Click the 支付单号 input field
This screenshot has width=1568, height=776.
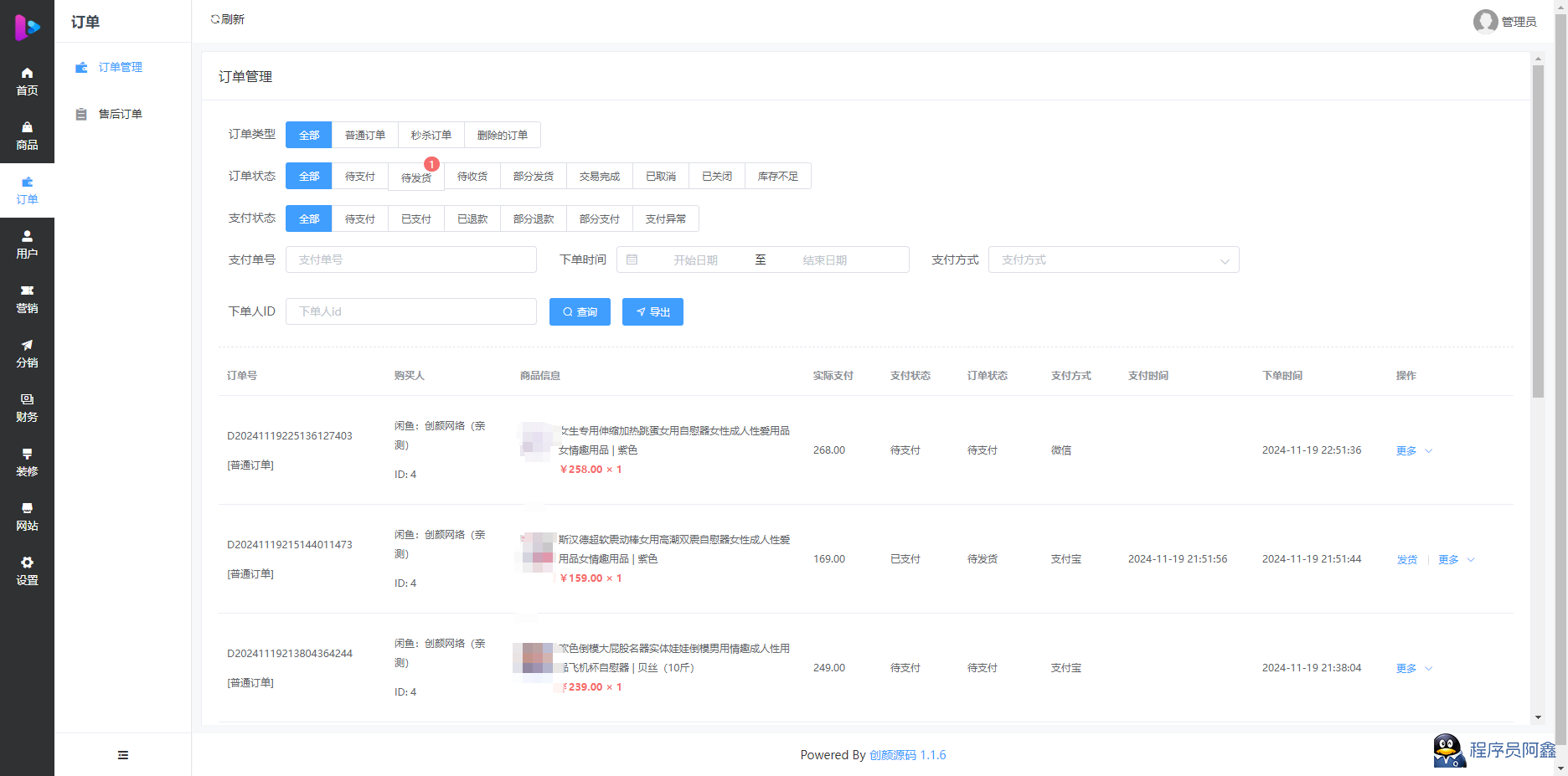410,260
